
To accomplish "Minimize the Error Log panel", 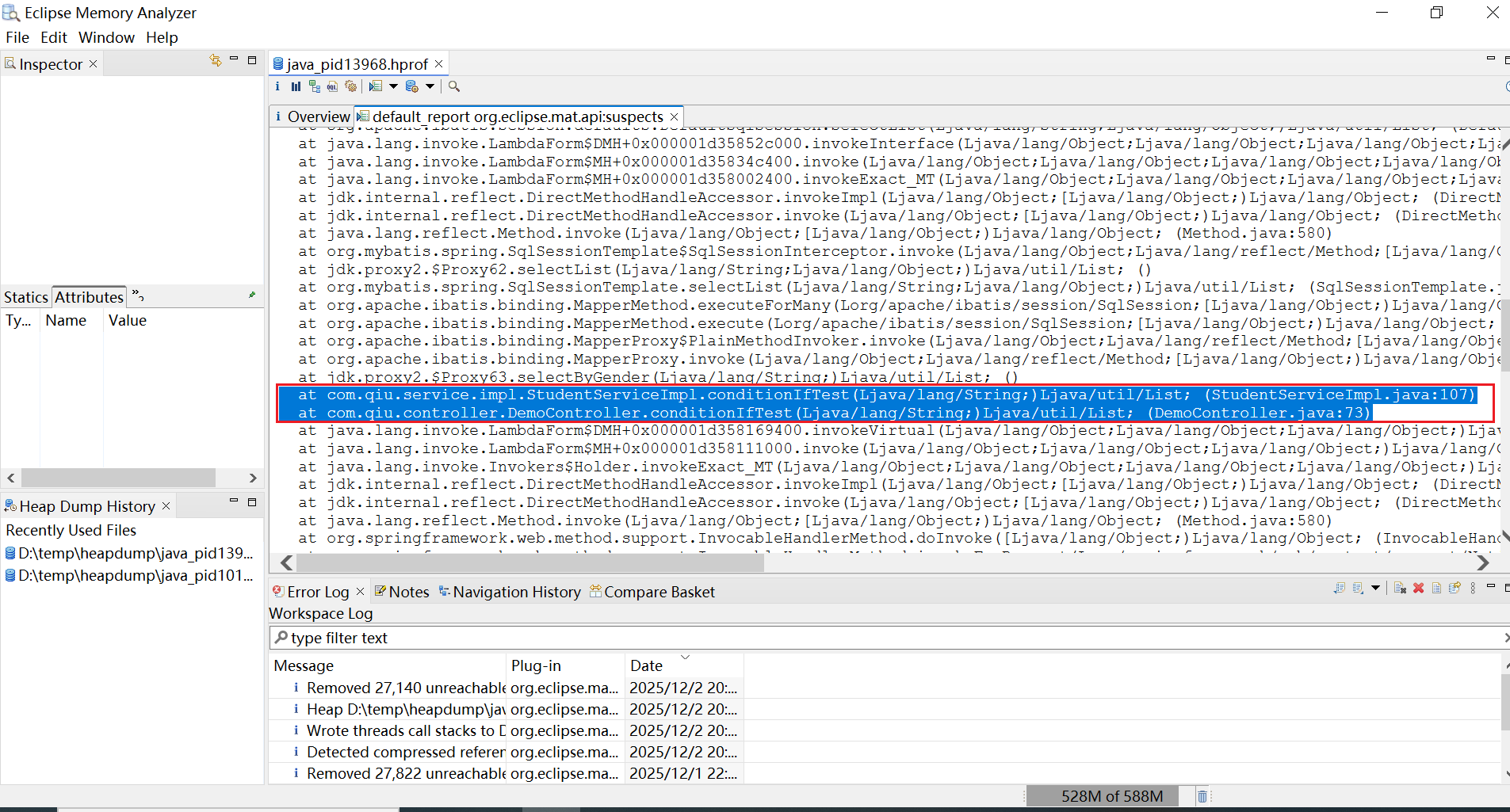I will (1491, 586).
